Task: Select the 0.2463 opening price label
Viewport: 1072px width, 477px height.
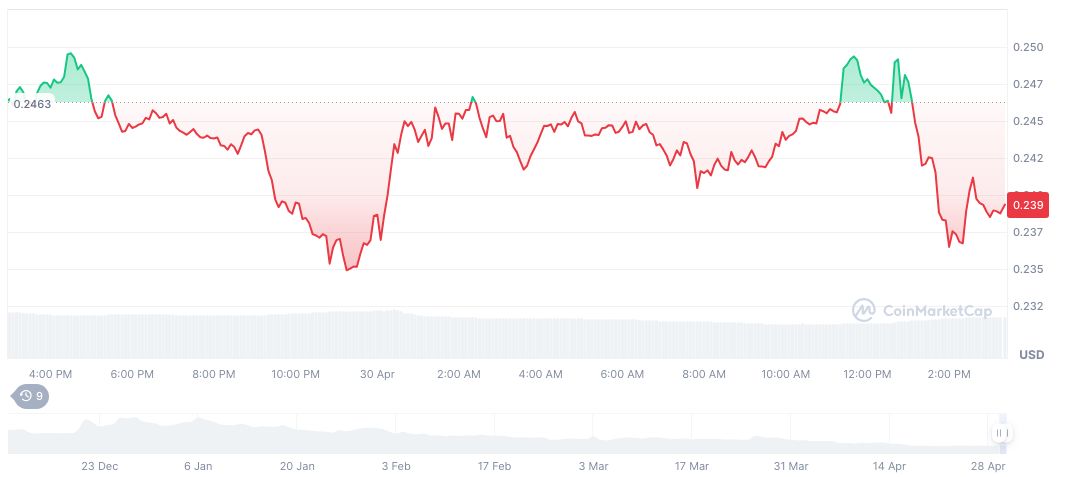Action: tap(32, 105)
